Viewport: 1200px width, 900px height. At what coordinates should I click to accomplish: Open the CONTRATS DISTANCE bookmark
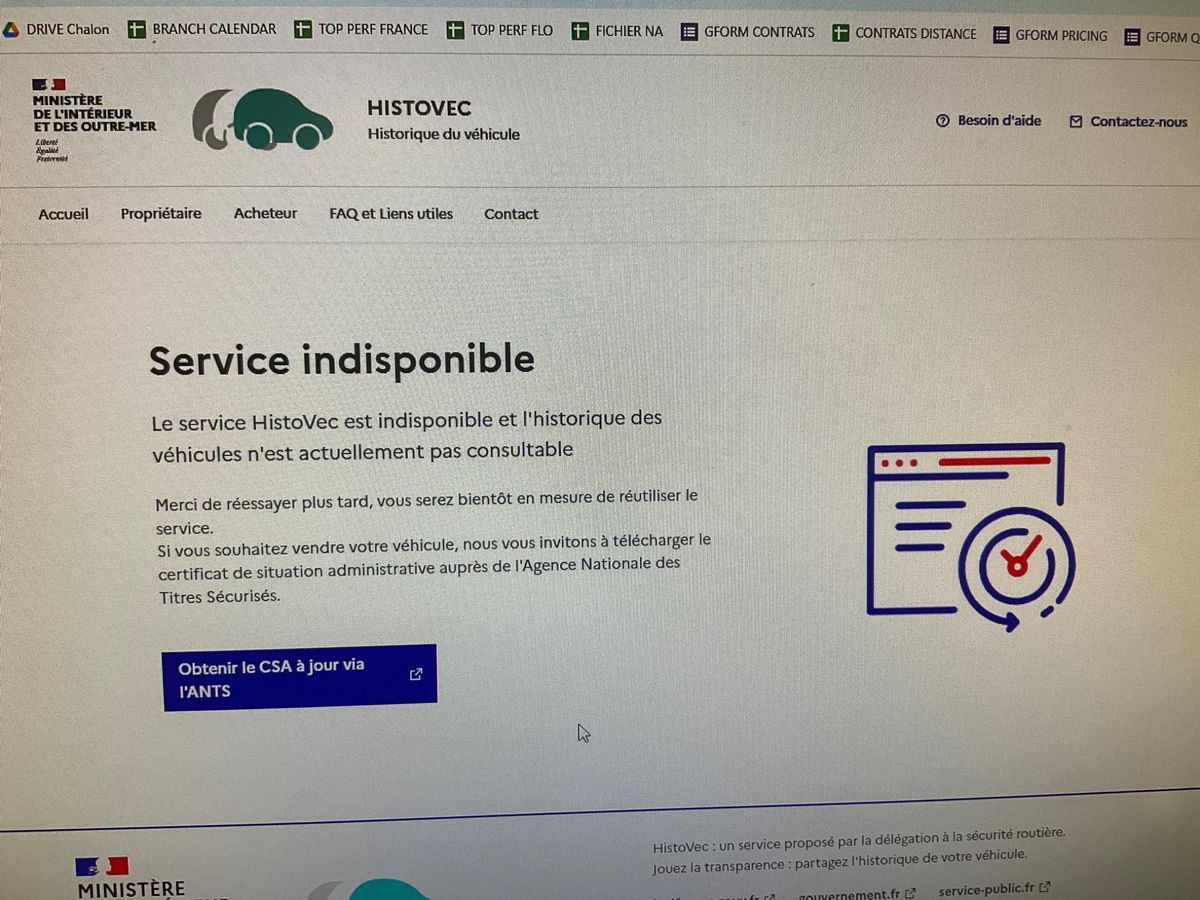(x=904, y=33)
